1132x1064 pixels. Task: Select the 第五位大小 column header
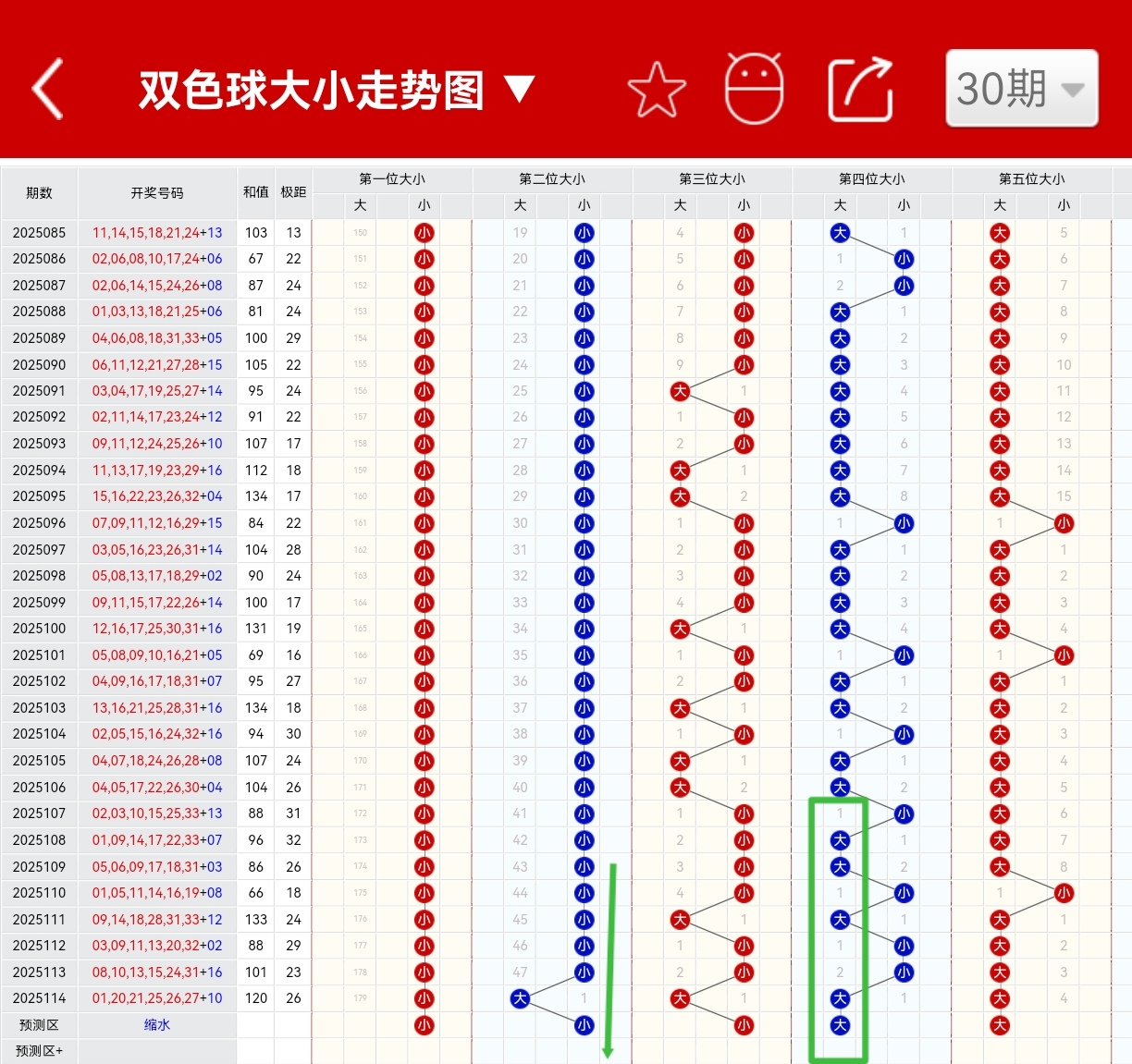point(1031,178)
